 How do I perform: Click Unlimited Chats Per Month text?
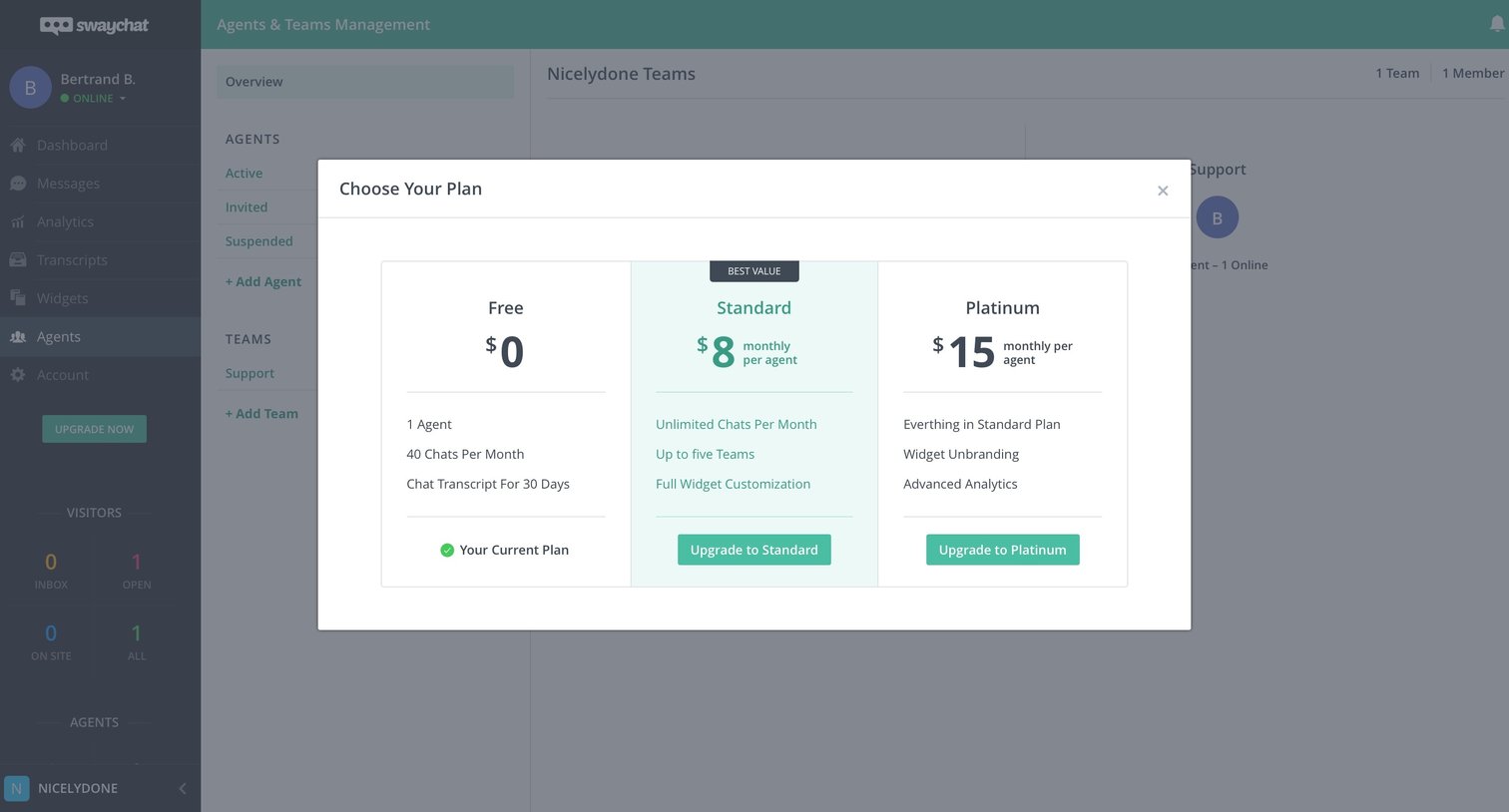pos(737,424)
